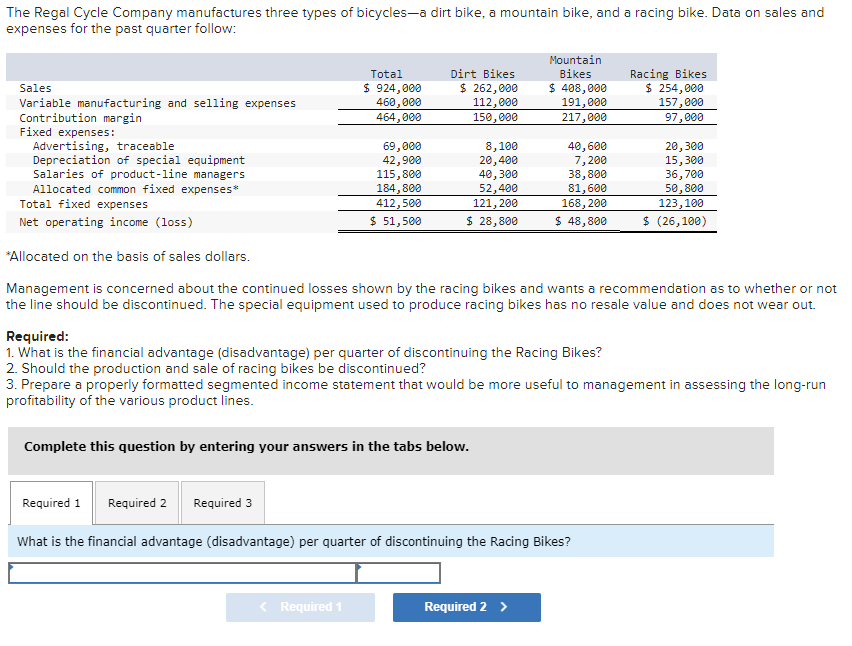Click 'Allocated common fixed expenses*' row label
Viewport: 852px width, 646px height.
pos(136,189)
